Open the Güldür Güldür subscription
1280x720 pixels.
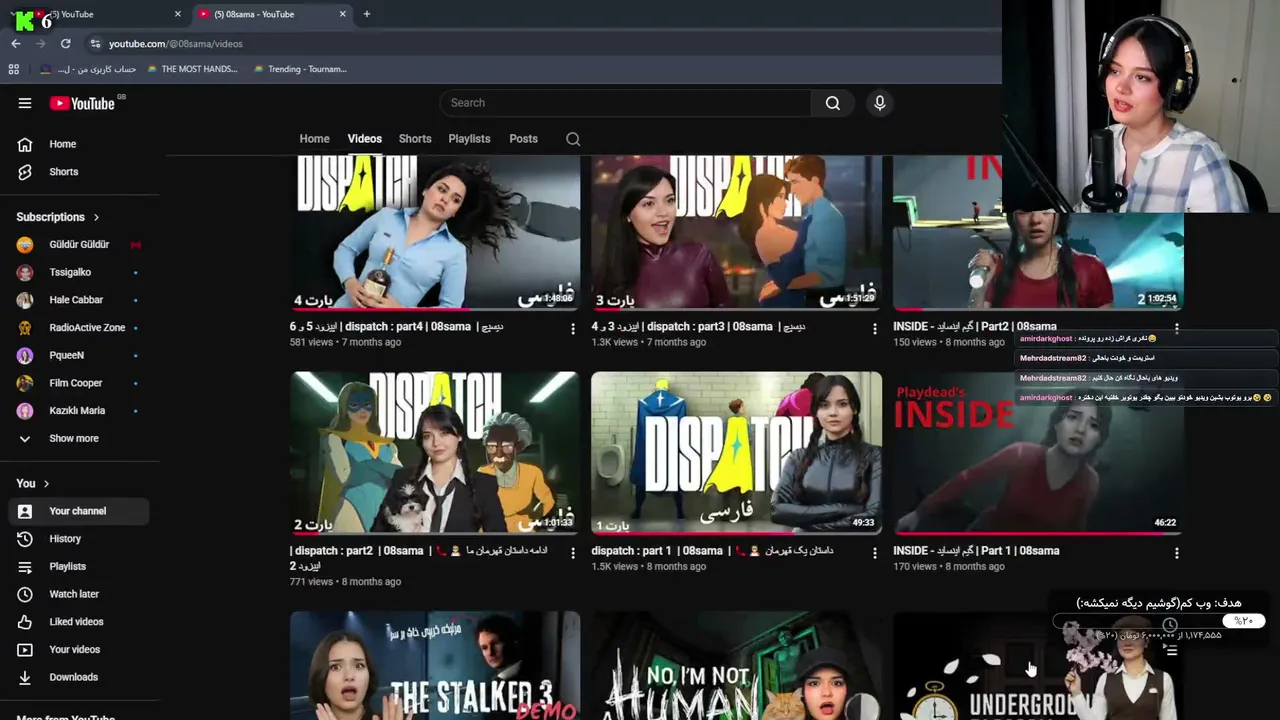click(x=79, y=244)
